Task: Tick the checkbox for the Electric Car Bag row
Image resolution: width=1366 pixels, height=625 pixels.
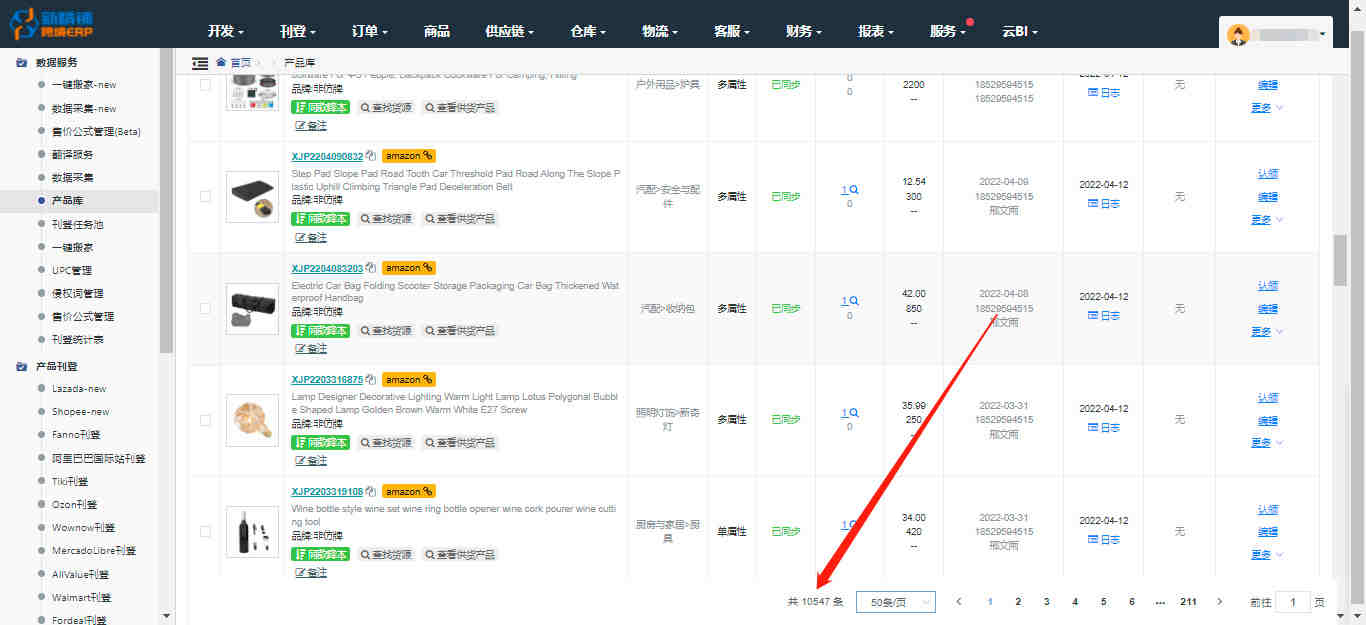Action: pos(205,309)
